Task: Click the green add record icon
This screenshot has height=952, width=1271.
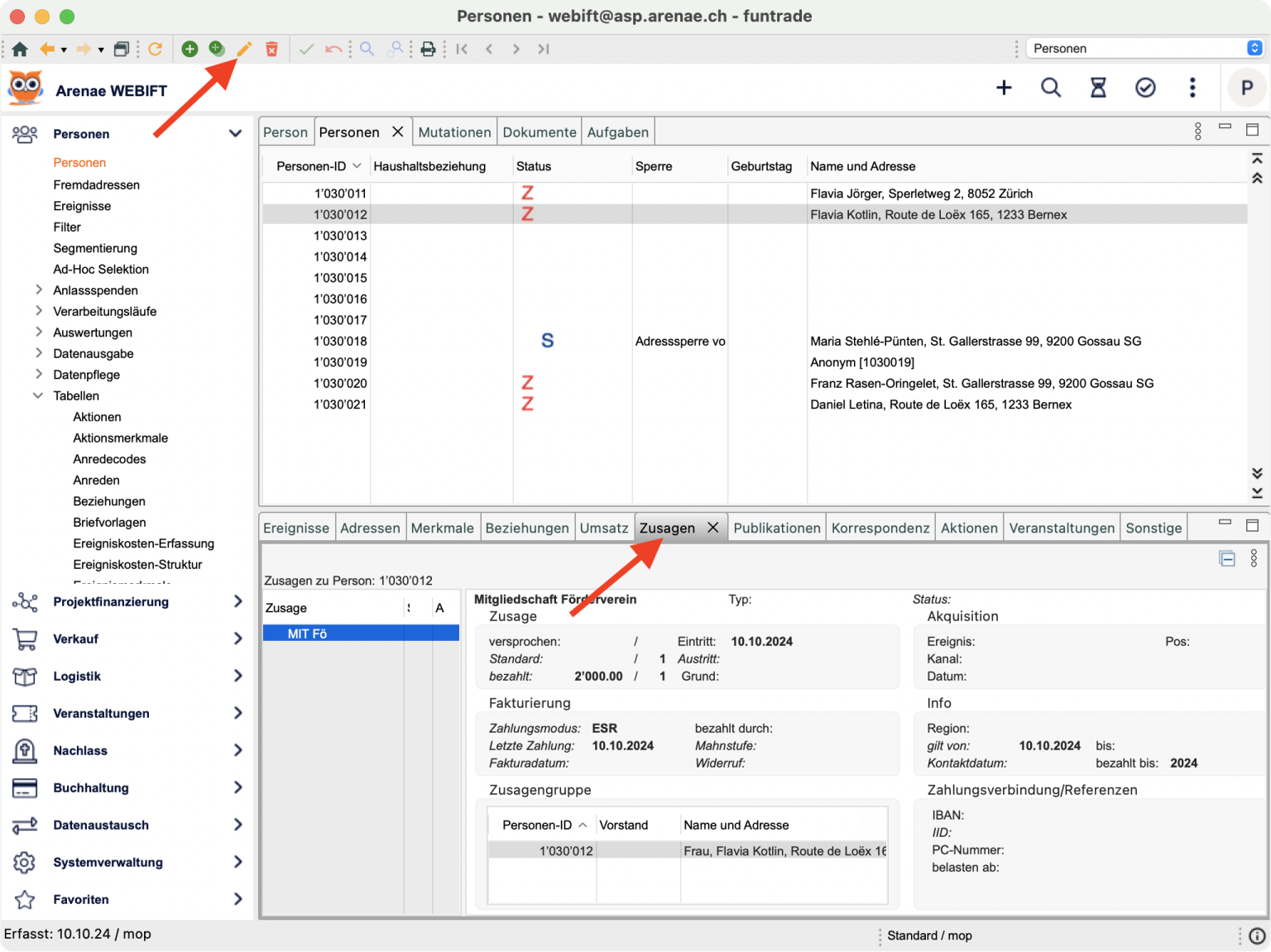Action: pos(189,49)
